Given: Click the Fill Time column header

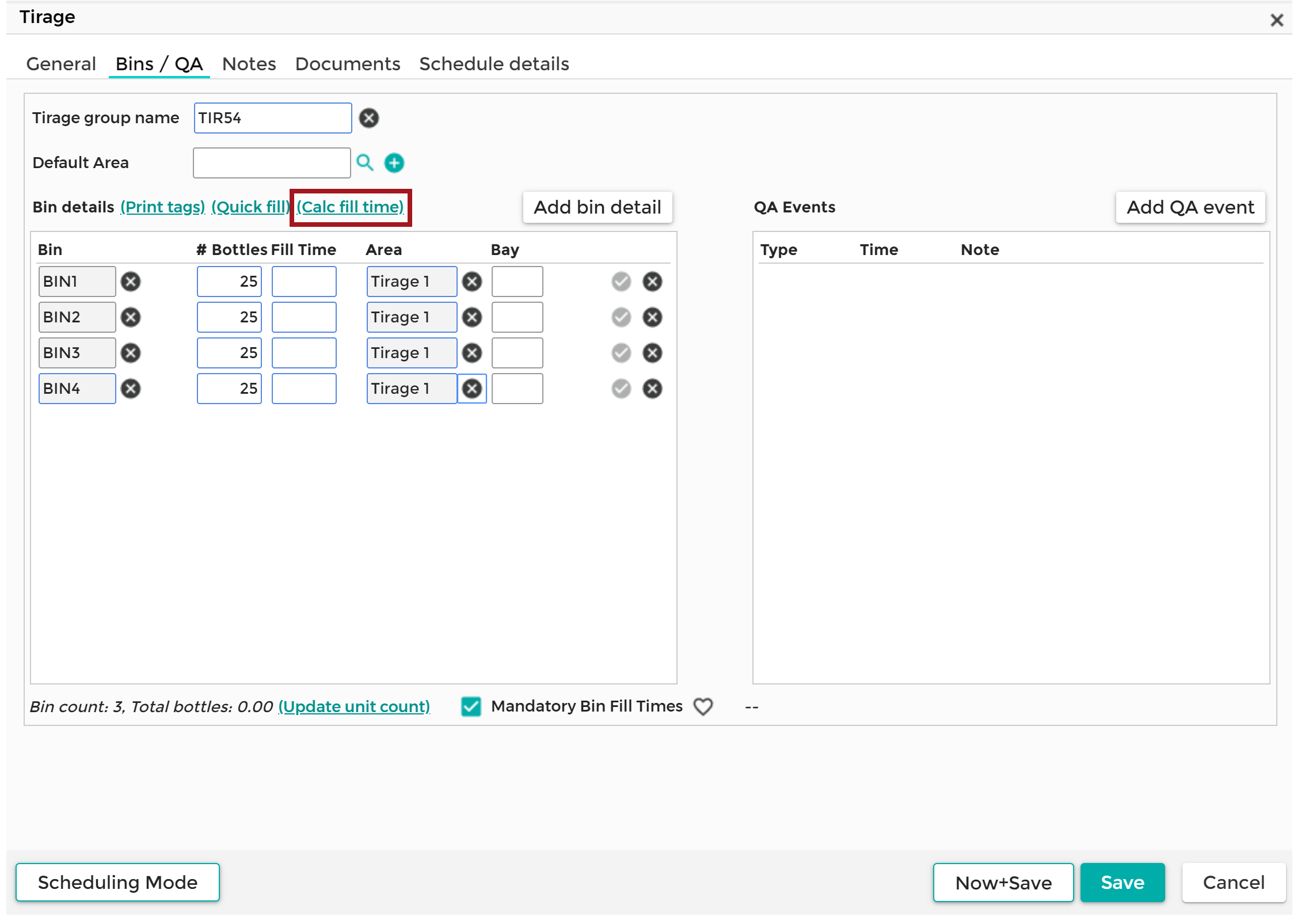Looking at the screenshot, I should [x=303, y=250].
